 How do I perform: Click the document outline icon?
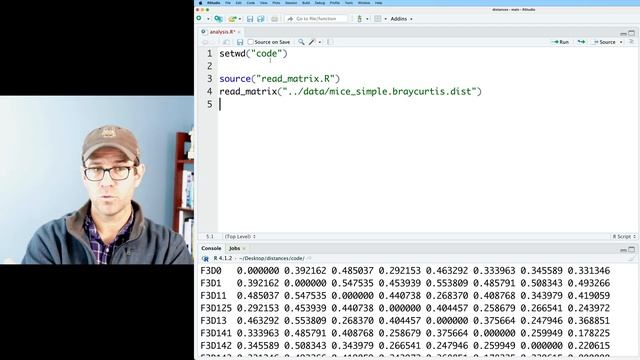(631, 42)
